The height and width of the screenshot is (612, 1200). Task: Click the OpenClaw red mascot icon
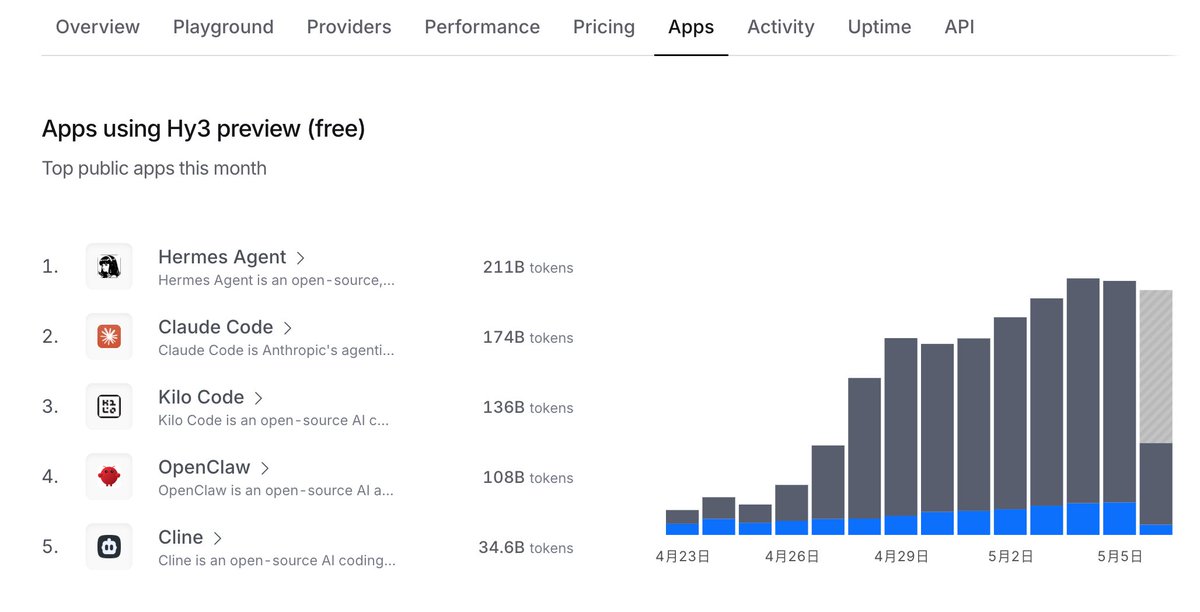(x=109, y=476)
